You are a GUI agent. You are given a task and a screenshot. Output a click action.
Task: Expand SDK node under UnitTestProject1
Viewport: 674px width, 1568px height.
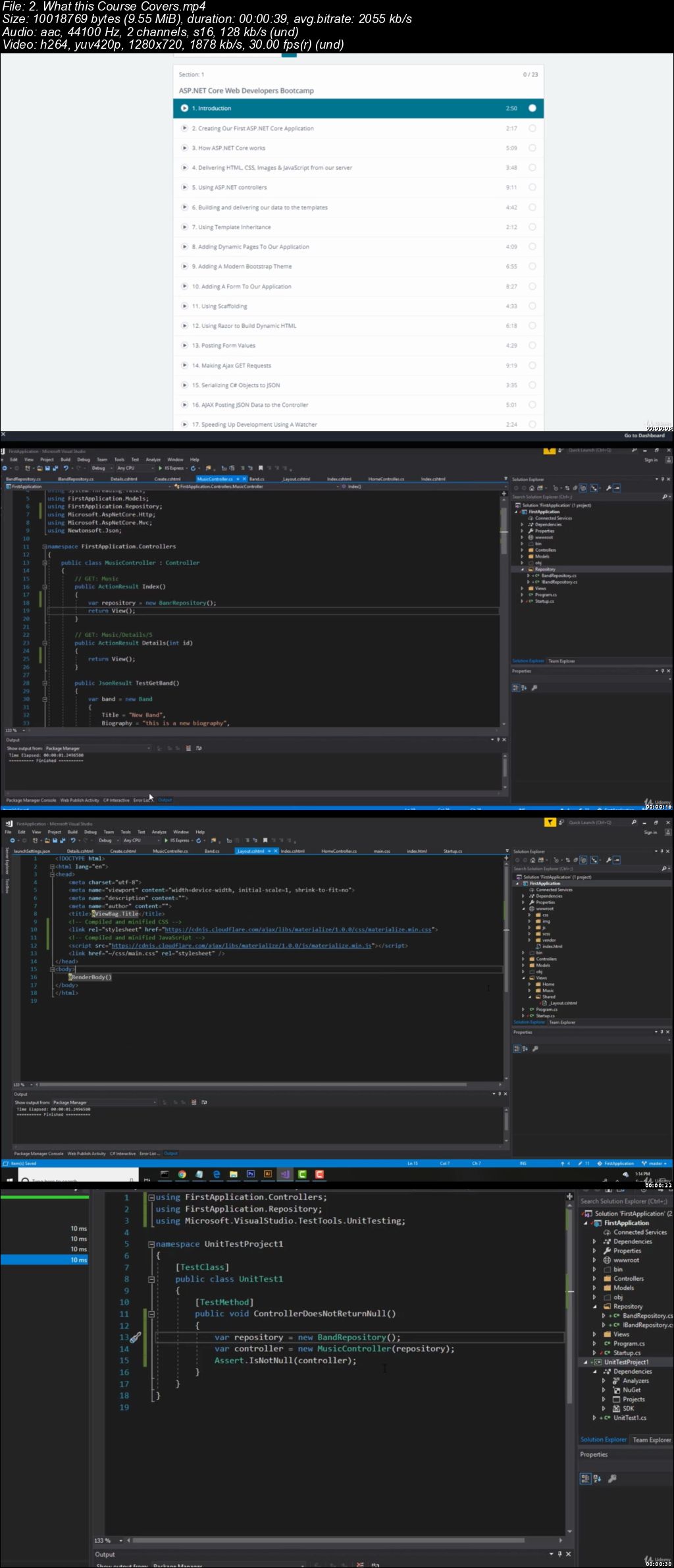604,1409
